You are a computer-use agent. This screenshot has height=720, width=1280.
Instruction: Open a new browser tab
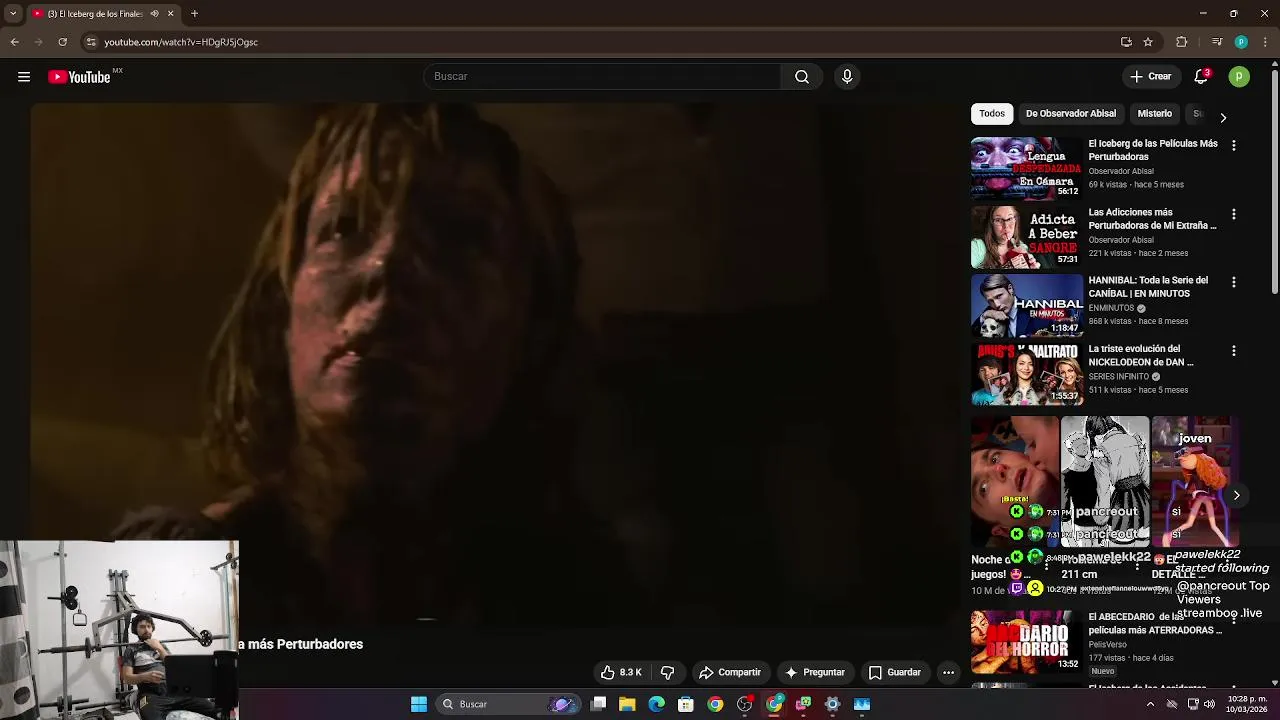[194, 14]
